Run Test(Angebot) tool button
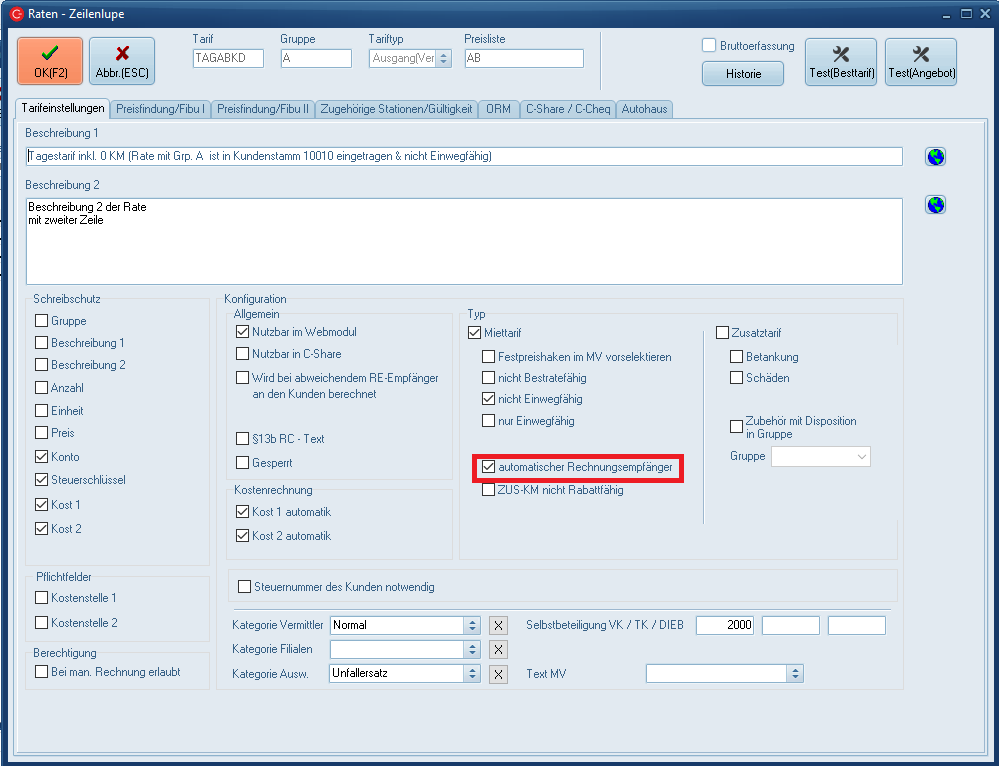This screenshot has height=766, width=999. (921, 61)
